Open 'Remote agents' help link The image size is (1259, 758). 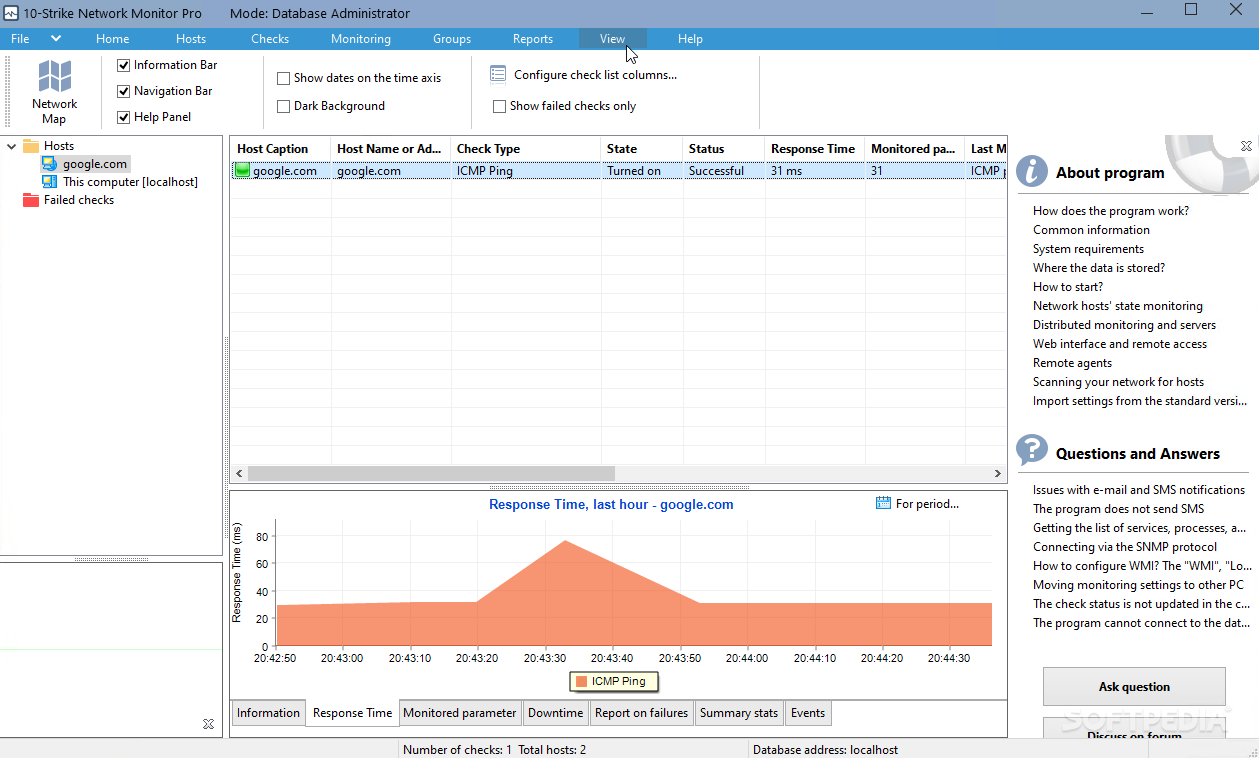point(1072,363)
